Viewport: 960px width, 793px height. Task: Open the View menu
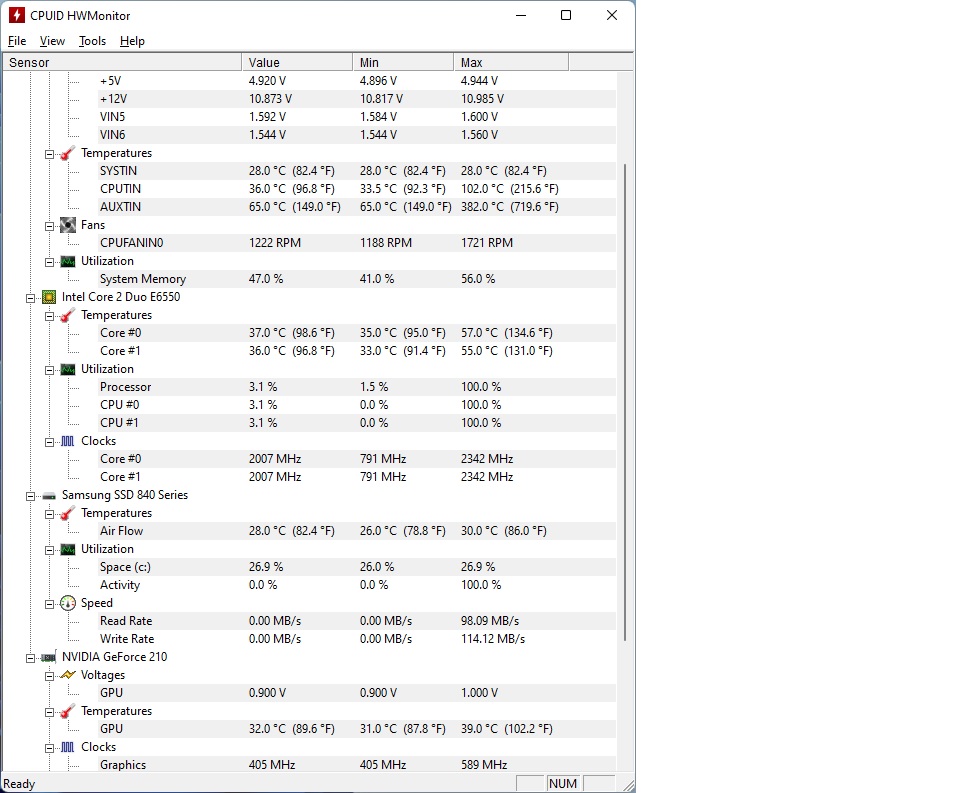[52, 41]
